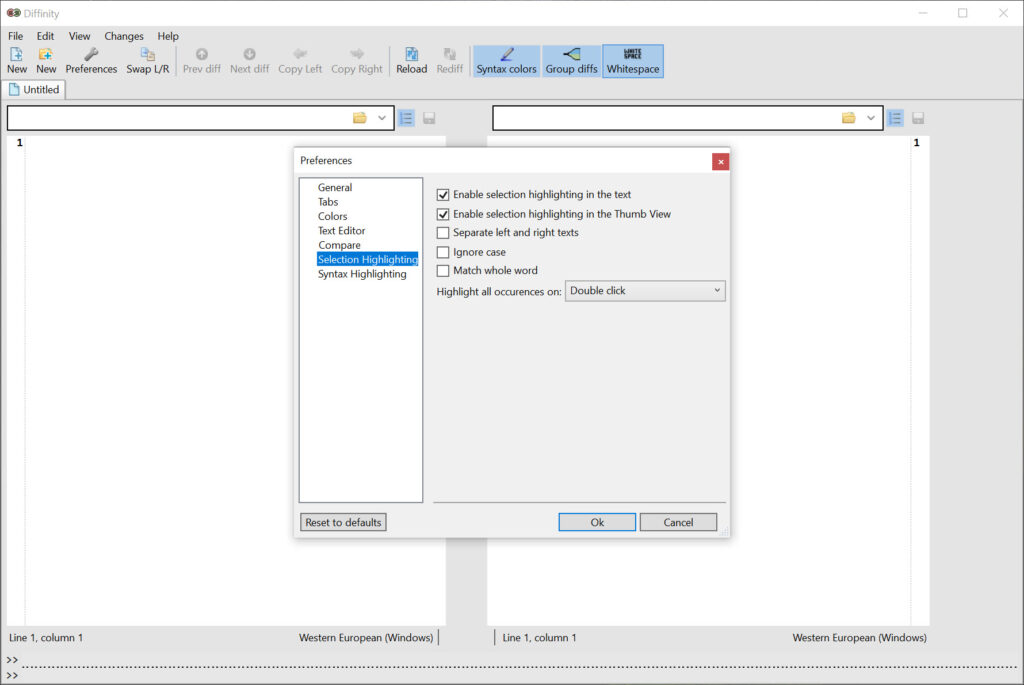Click the Rediff toolbar icon

coord(449,61)
